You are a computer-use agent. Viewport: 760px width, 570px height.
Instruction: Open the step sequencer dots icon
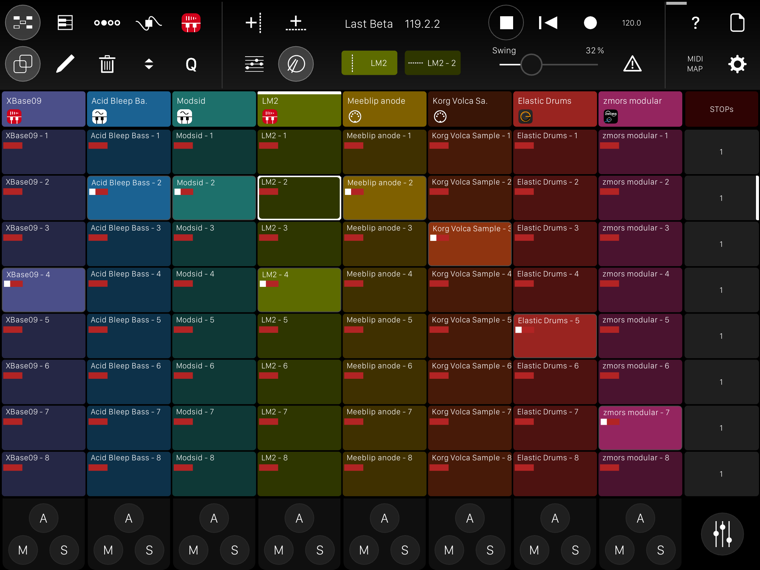point(107,23)
